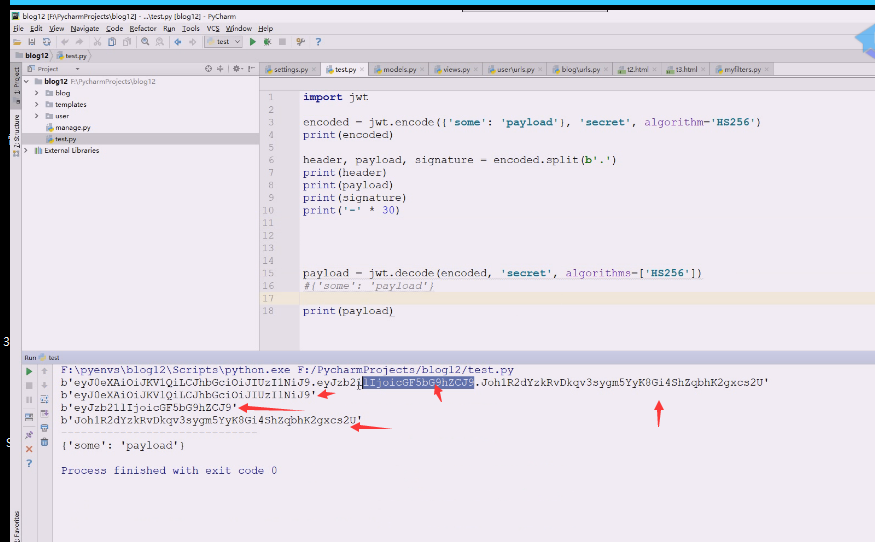Viewport: 875px width, 542px height.
Task: Click the Copy icon in toolbar
Action: (x=112, y=42)
